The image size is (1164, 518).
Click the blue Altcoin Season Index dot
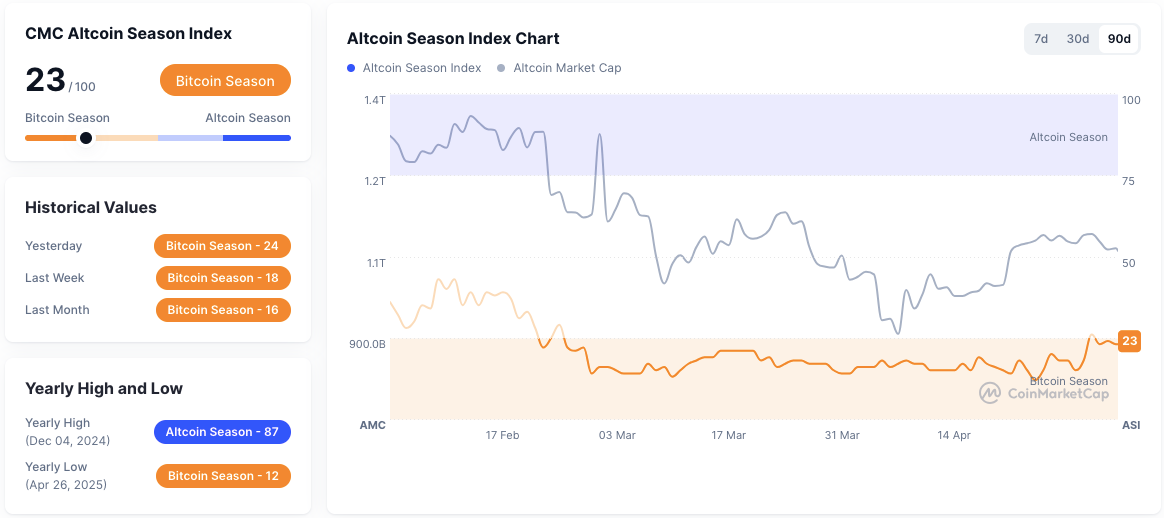351,68
